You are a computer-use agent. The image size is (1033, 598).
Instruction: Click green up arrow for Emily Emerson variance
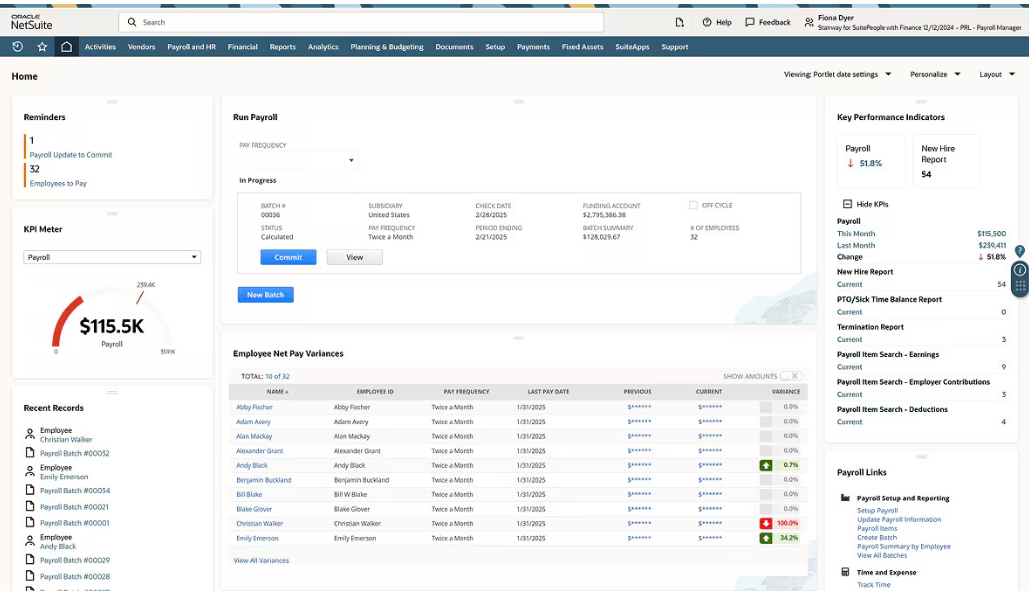tap(766, 538)
